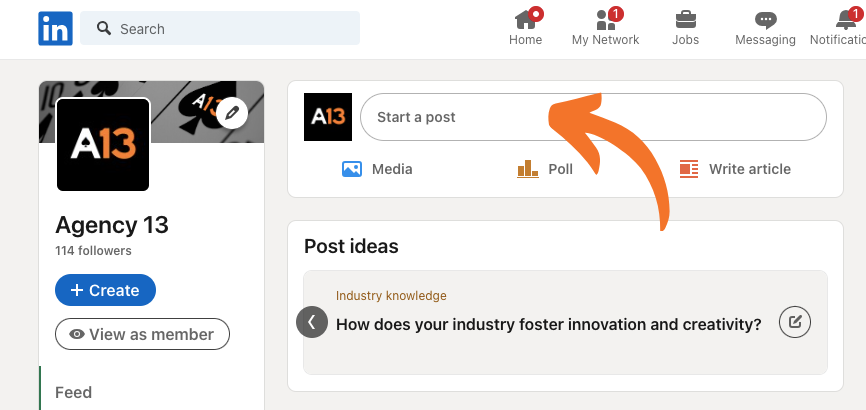Click the LinkedIn logo icon
This screenshot has height=410, width=866.
point(55,29)
